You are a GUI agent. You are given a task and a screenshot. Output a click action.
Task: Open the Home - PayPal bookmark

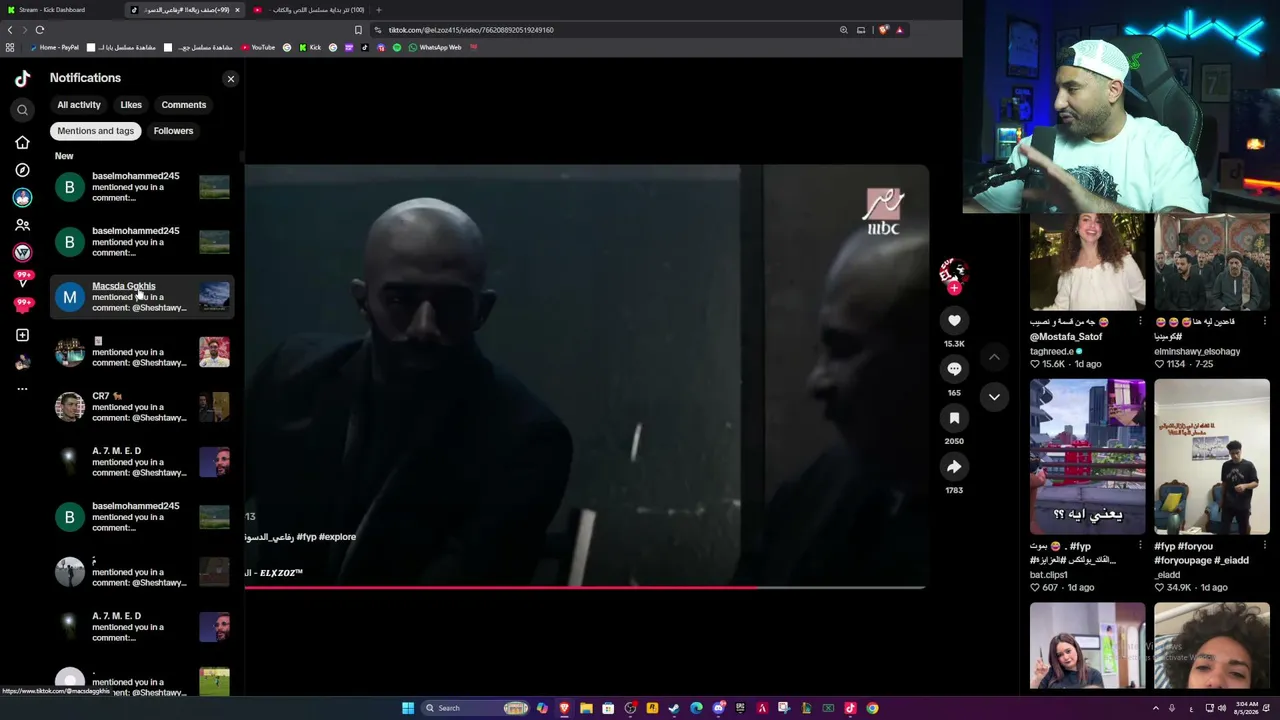54,47
